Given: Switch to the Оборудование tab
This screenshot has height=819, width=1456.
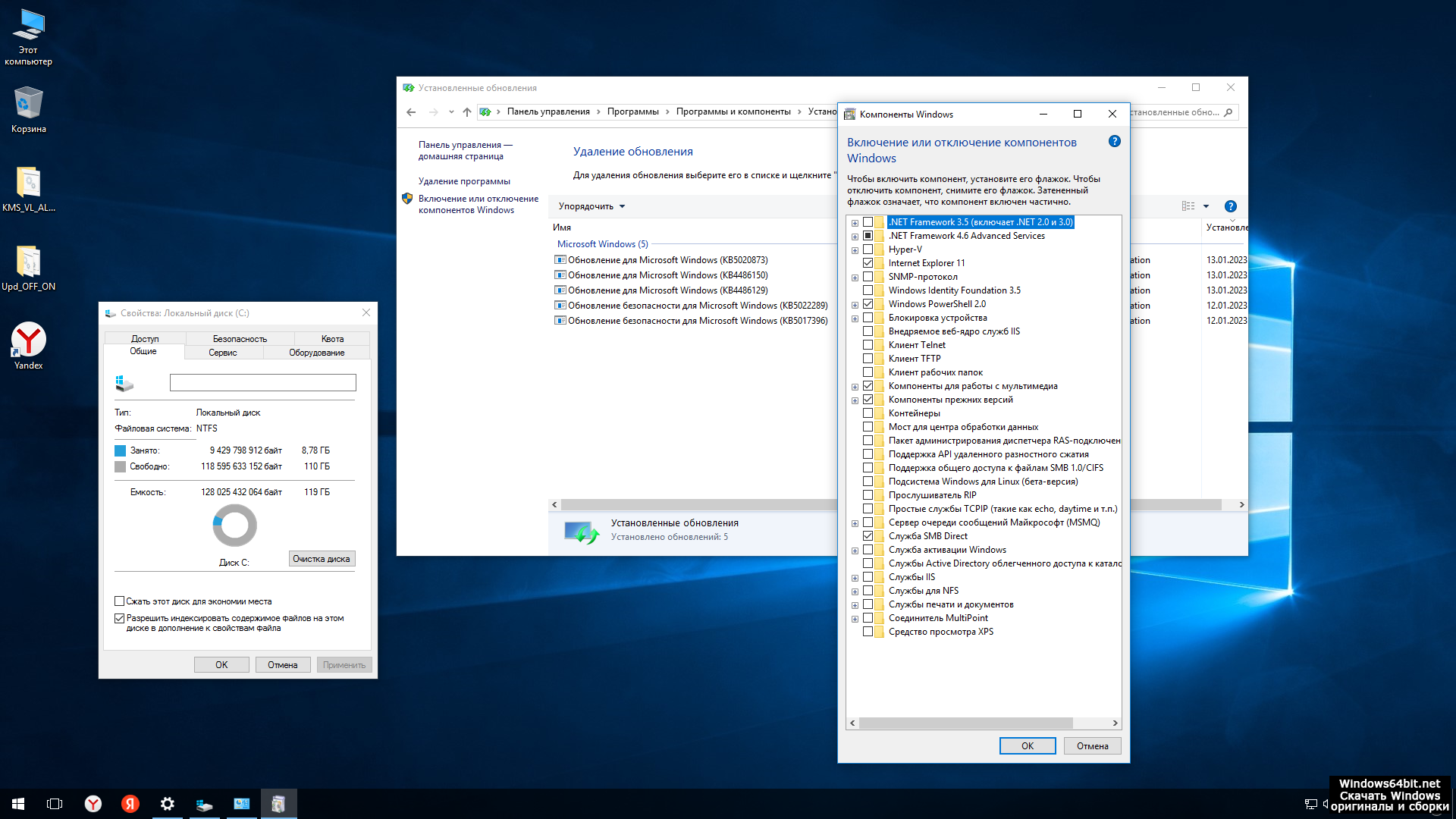Looking at the screenshot, I should pos(316,353).
